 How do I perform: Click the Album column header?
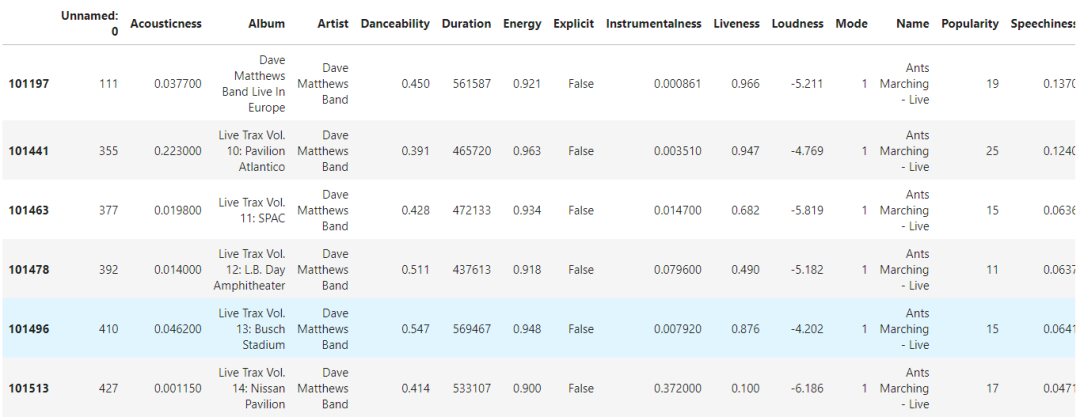pos(267,23)
